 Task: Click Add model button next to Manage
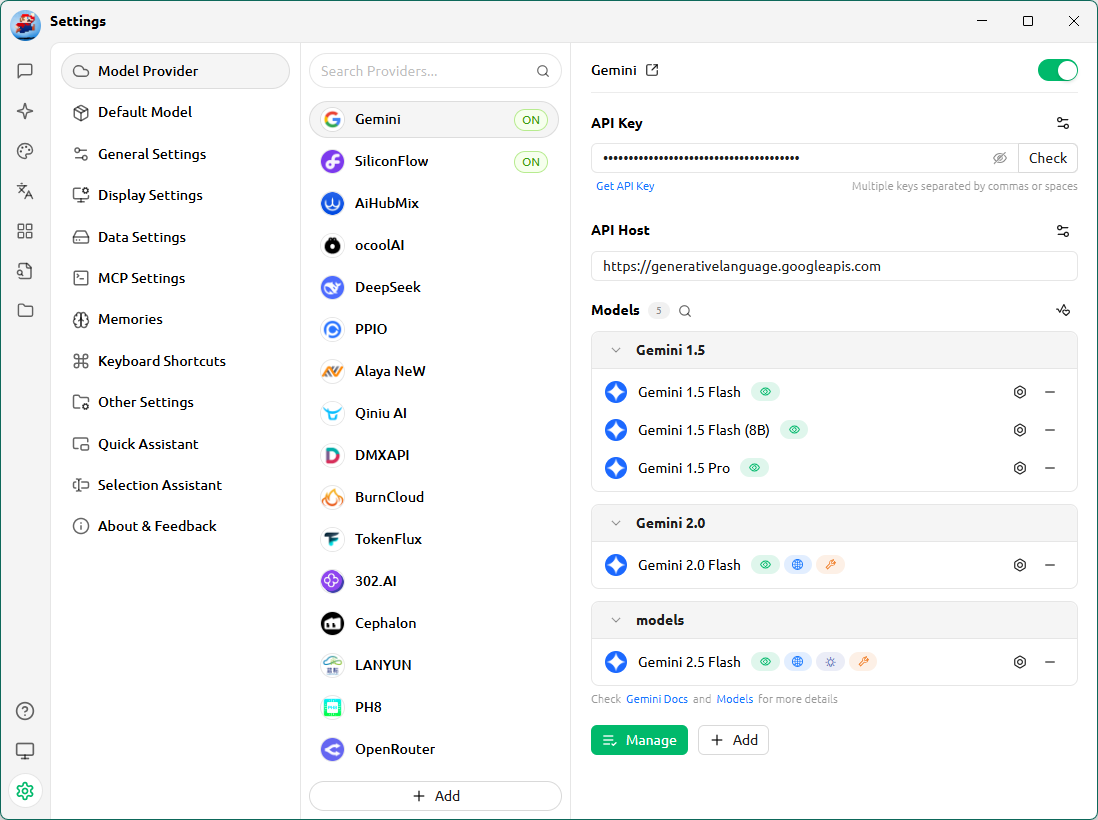733,740
